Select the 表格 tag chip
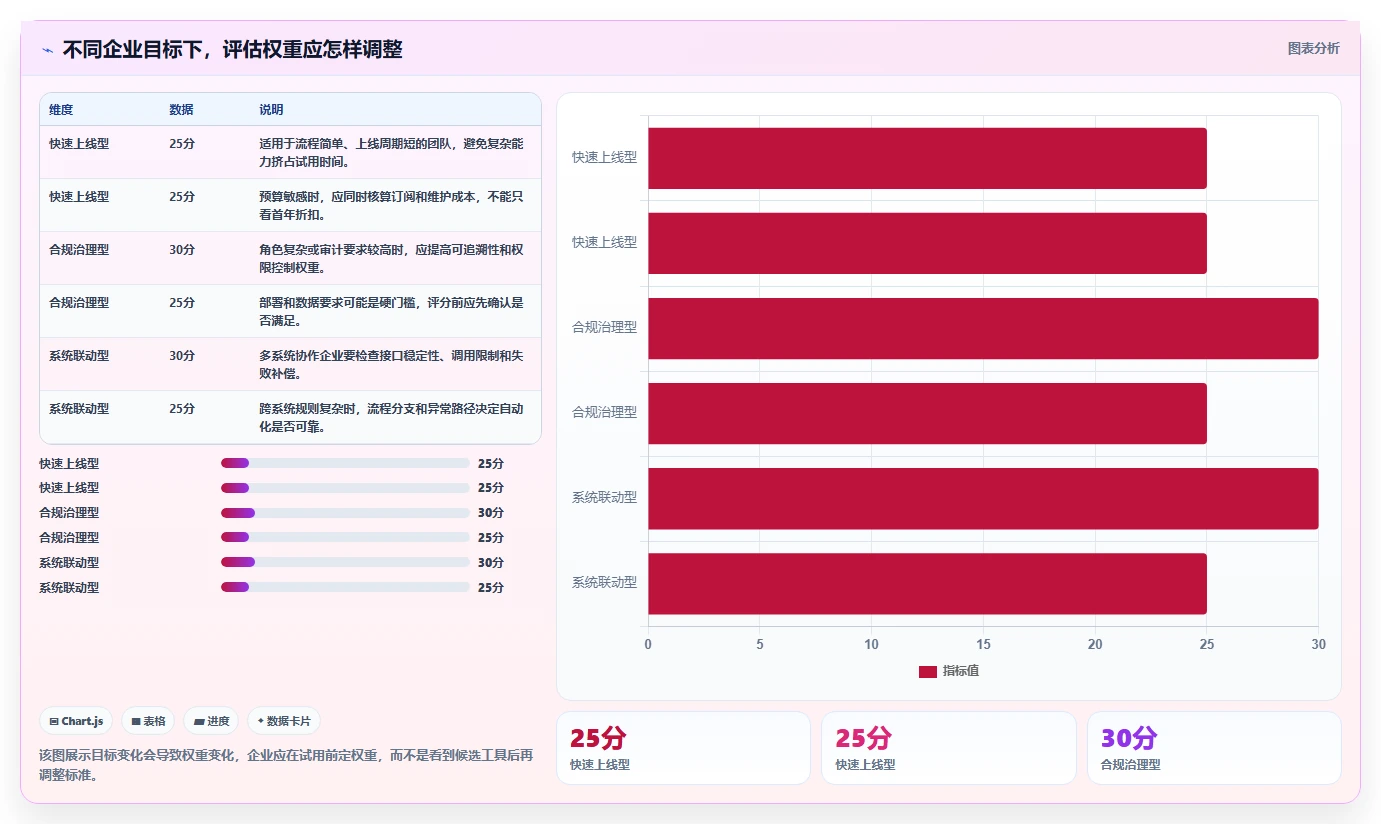The width and height of the screenshot is (1381, 824). tap(148, 721)
